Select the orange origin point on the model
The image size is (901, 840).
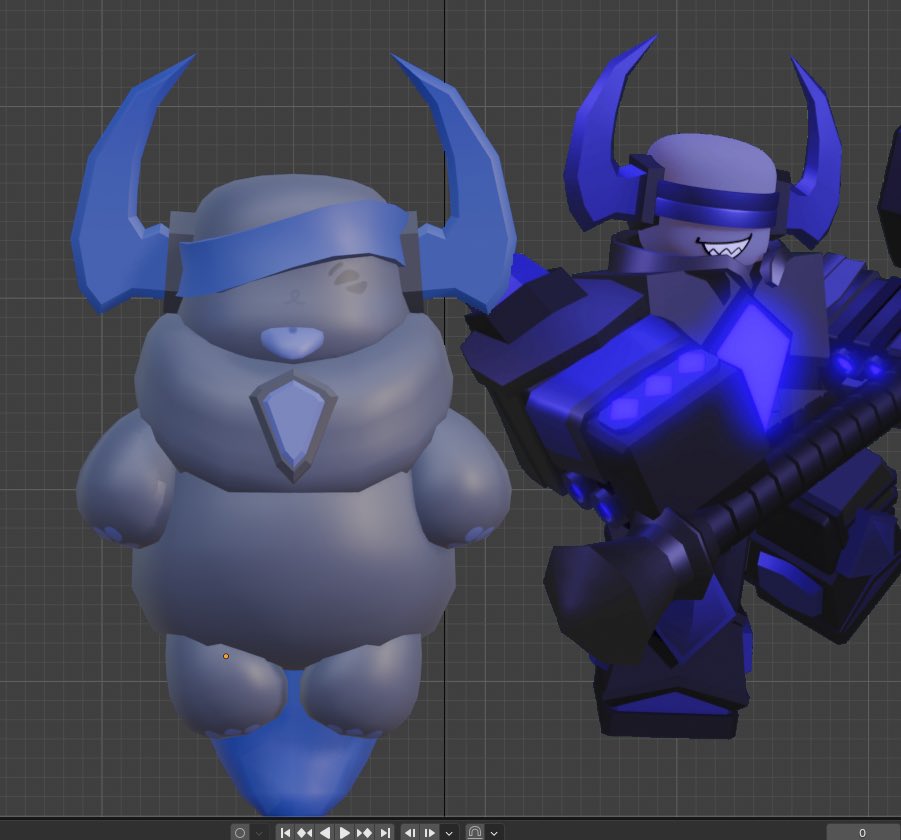click(x=226, y=656)
